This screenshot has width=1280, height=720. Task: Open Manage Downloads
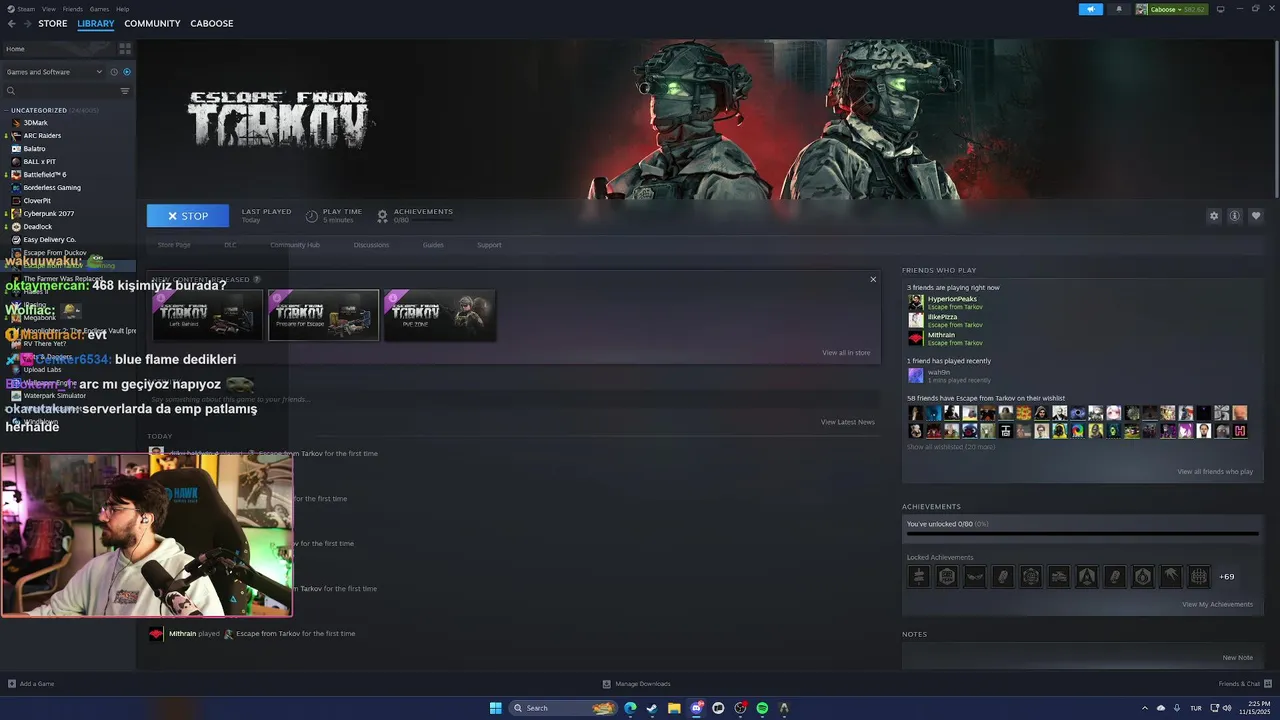pyautogui.click(x=636, y=684)
